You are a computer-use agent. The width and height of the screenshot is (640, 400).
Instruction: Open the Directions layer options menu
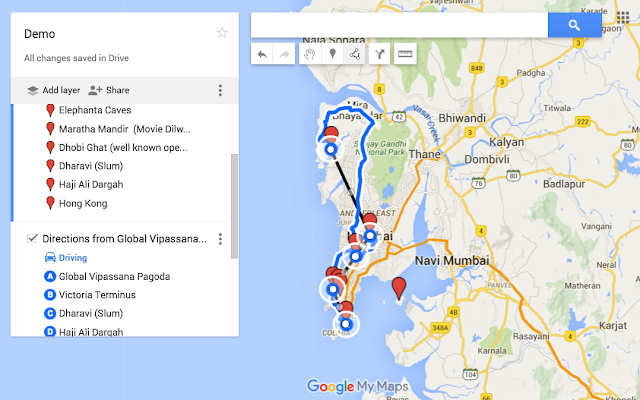[220, 239]
